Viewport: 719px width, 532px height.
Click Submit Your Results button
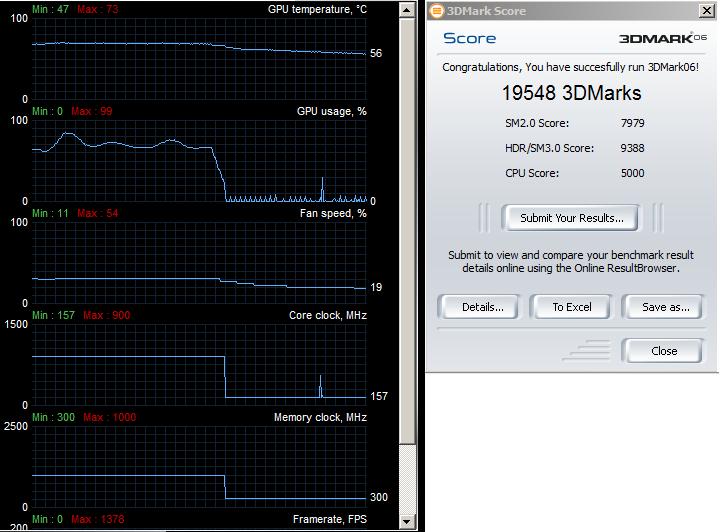(571, 218)
